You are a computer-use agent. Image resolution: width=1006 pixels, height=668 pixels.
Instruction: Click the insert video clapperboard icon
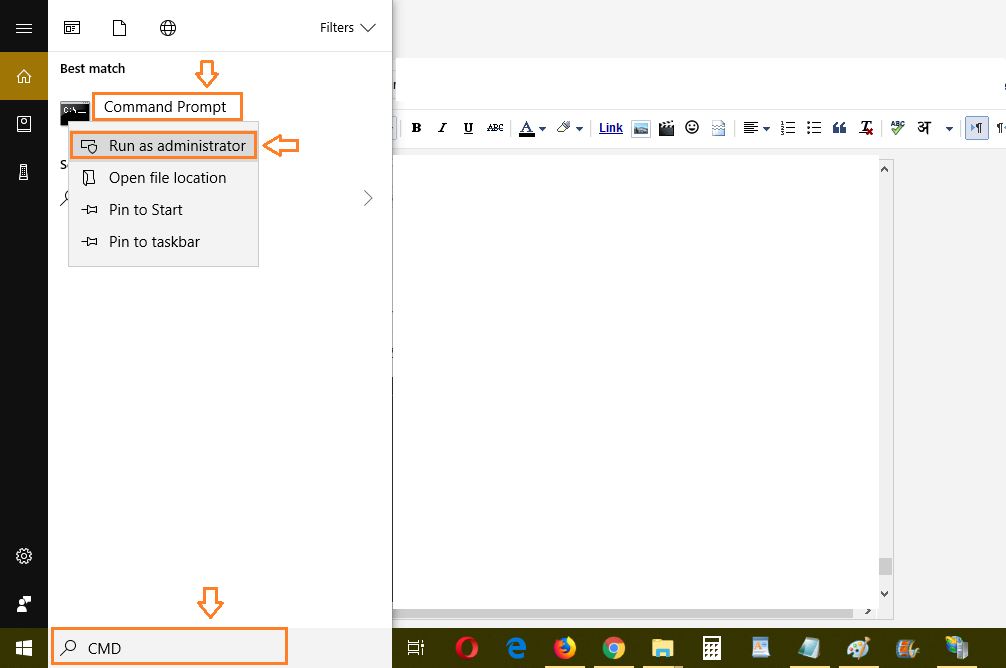click(666, 128)
